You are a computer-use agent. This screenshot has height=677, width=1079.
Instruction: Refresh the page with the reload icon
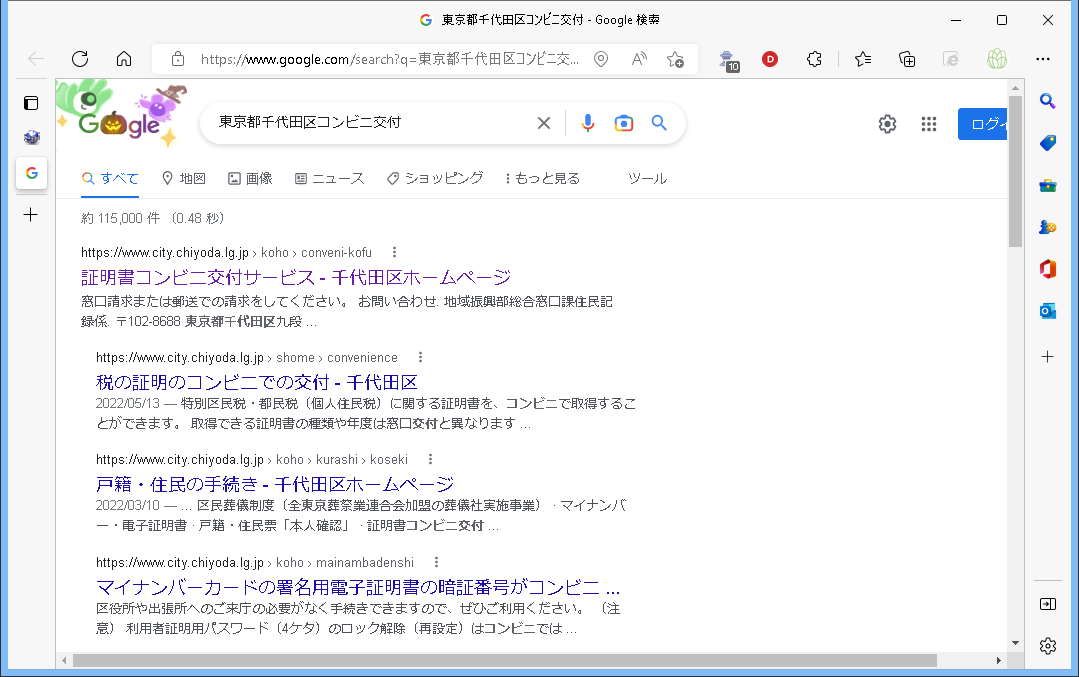(x=80, y=59)
